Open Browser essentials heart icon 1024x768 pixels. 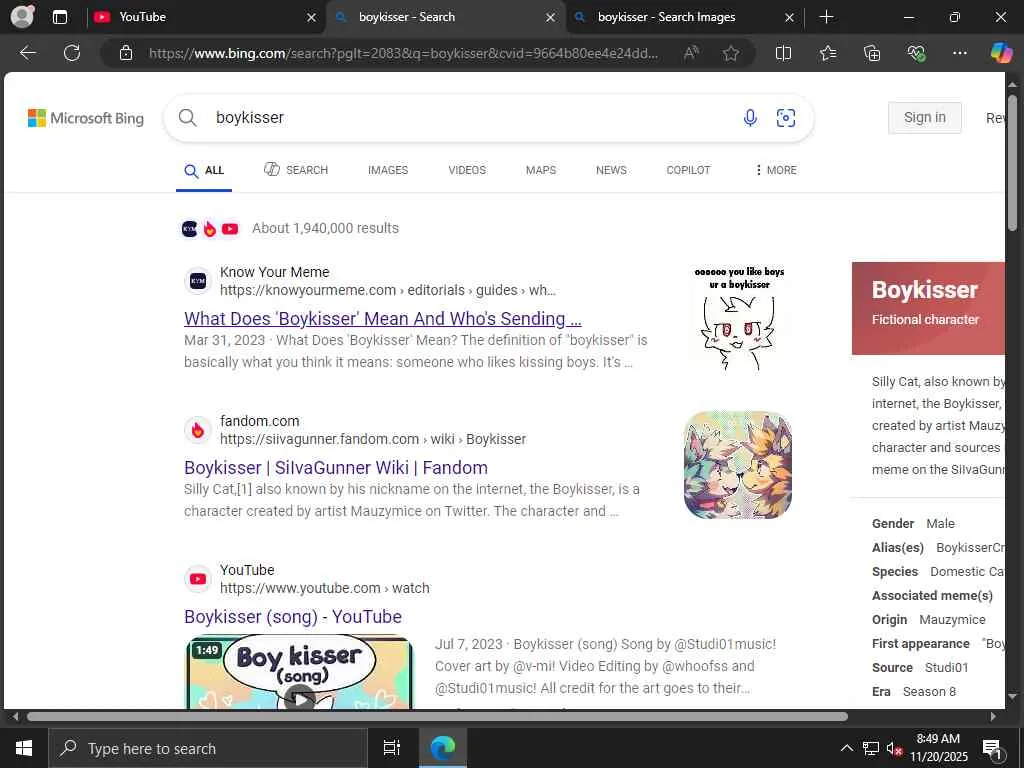[916, 53]
